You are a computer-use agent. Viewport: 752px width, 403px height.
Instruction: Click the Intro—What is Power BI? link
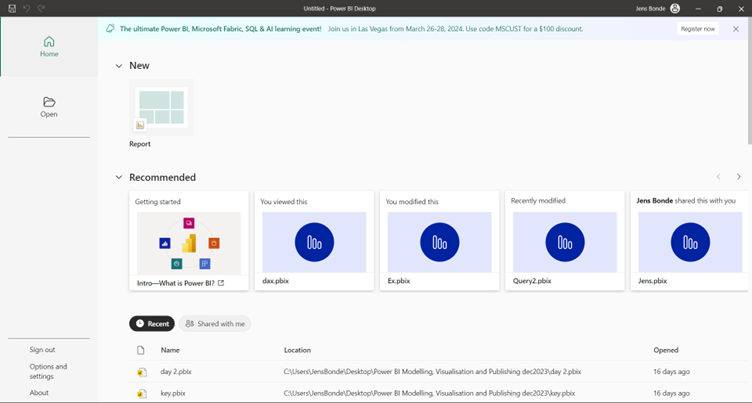176,283
